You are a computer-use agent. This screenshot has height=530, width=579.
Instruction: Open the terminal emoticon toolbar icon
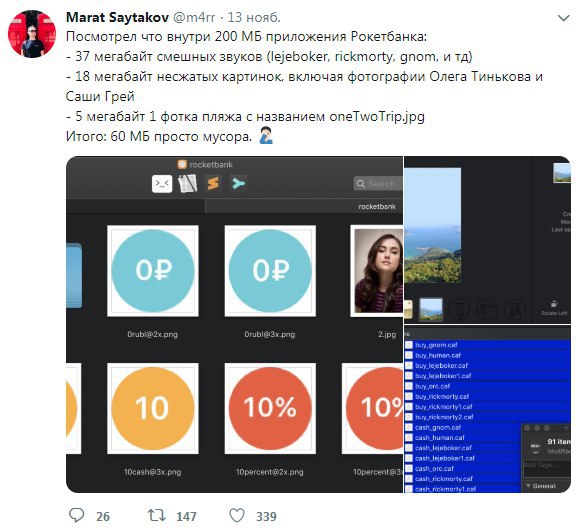[162, 184]
